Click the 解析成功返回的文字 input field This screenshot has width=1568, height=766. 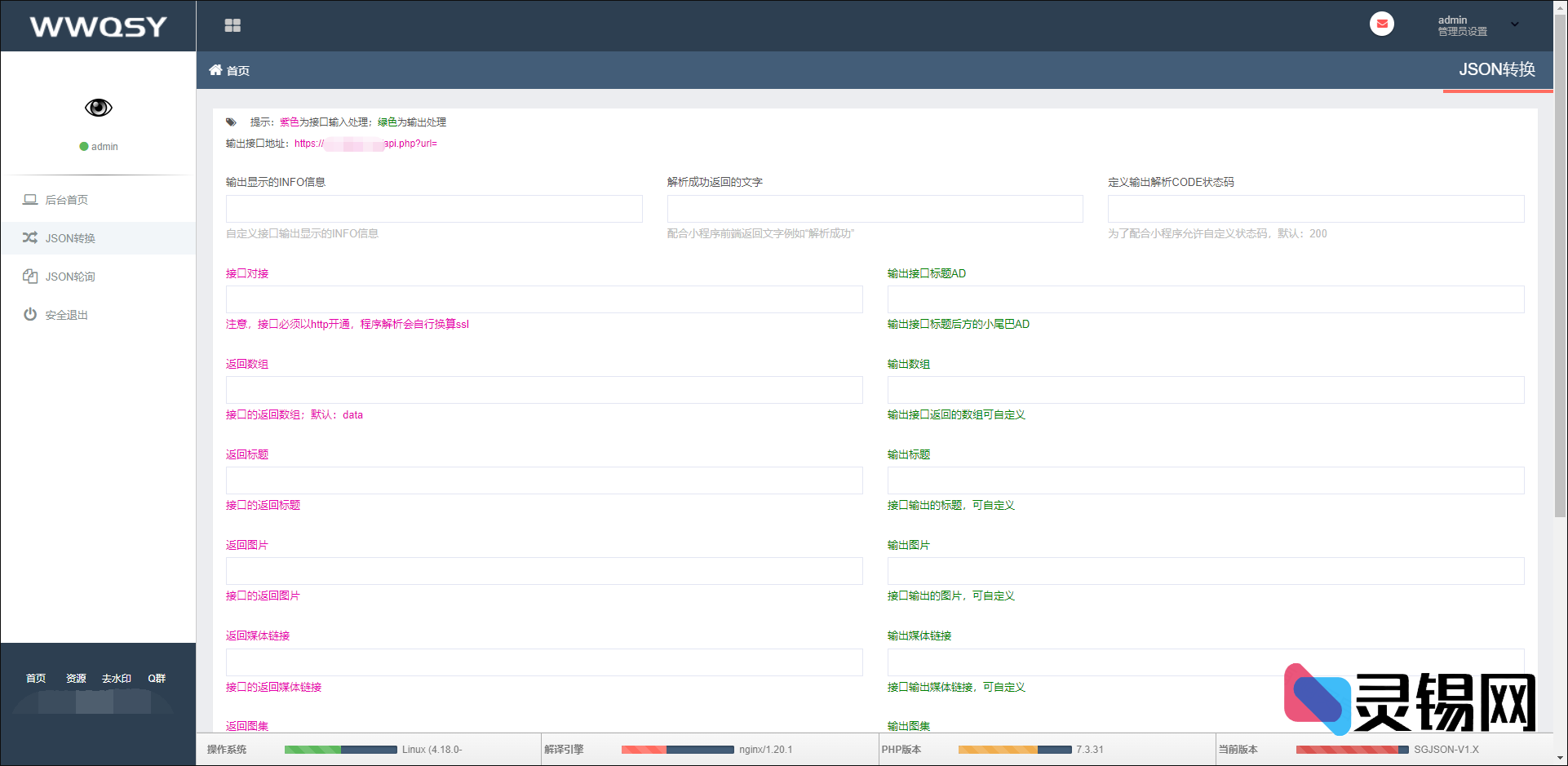[x=875, y=209]
